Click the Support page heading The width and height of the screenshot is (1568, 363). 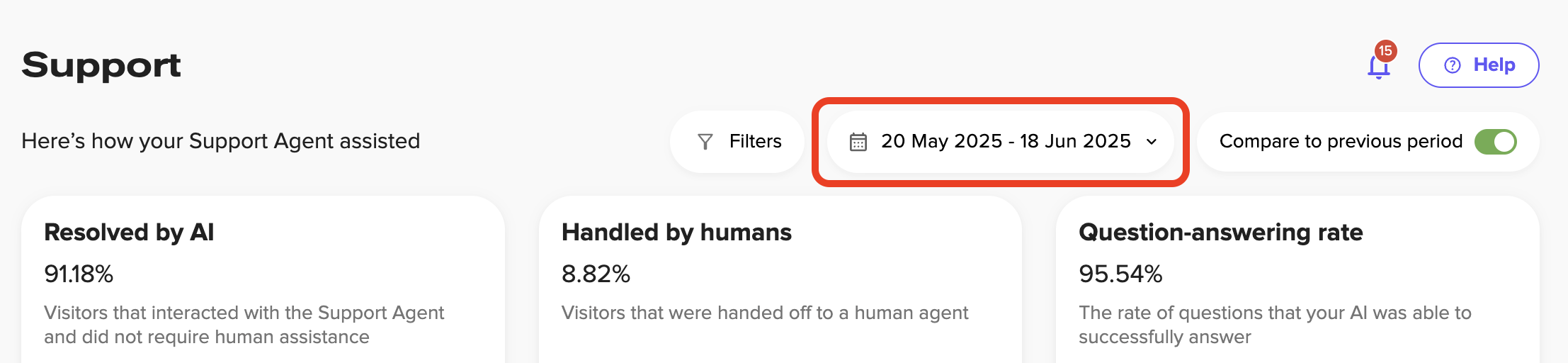pyautogui.click(x=101, y=65)
